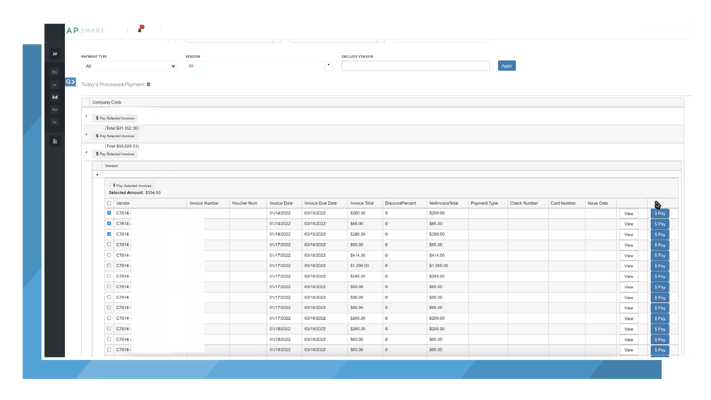Select the highlighted Ad item in the sidebar
The image size is (711, 400).
pos(55,97)
